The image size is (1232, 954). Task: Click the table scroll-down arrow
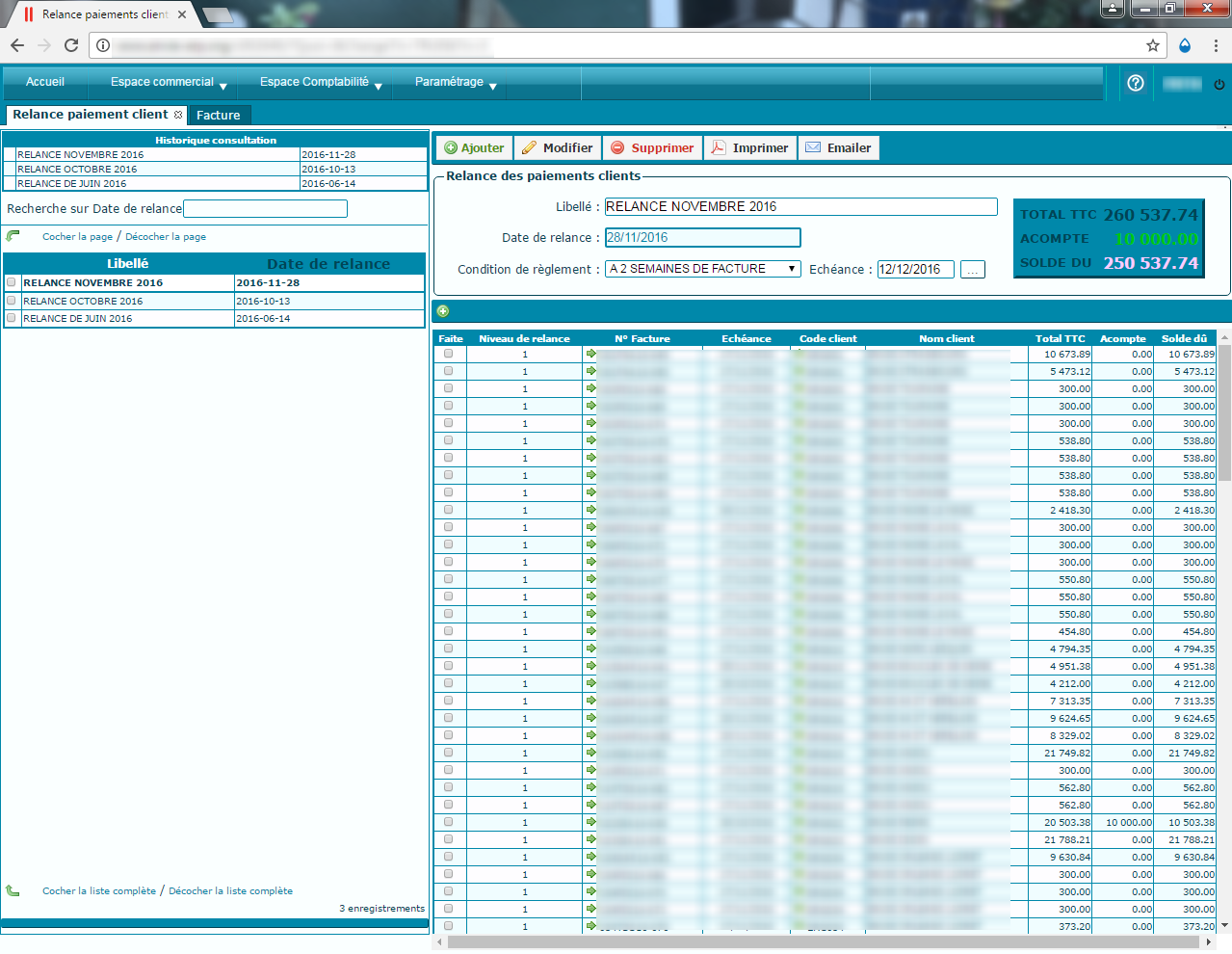[1225, 926]
